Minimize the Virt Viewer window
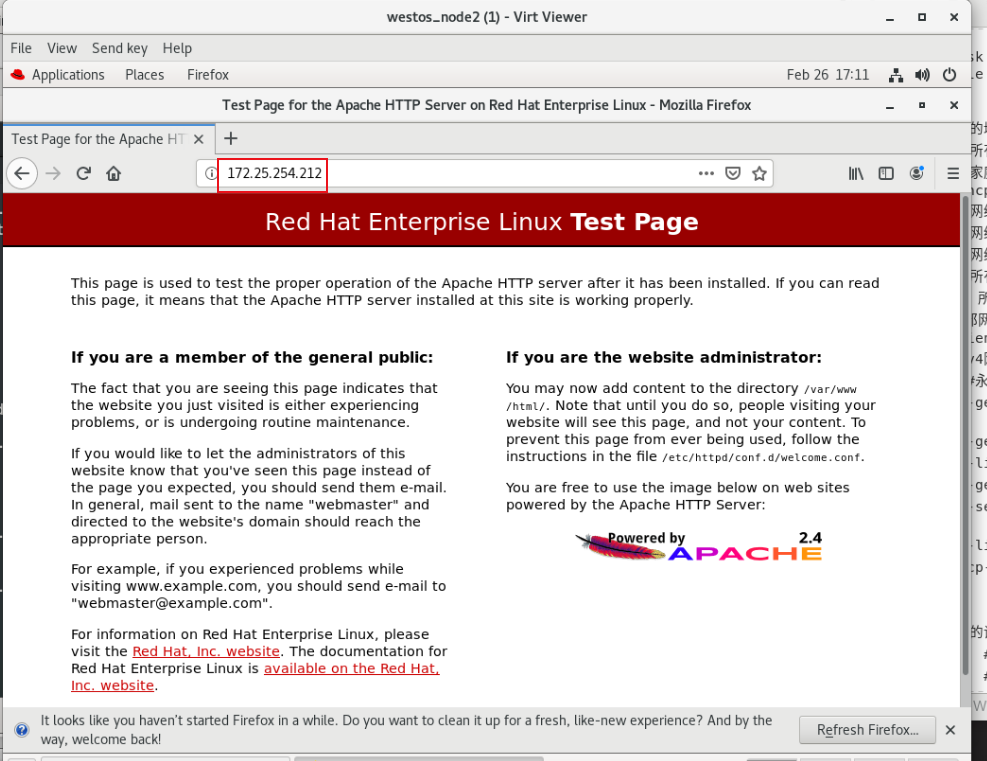This screenshot has width=987, height=761. coord(889,18)
